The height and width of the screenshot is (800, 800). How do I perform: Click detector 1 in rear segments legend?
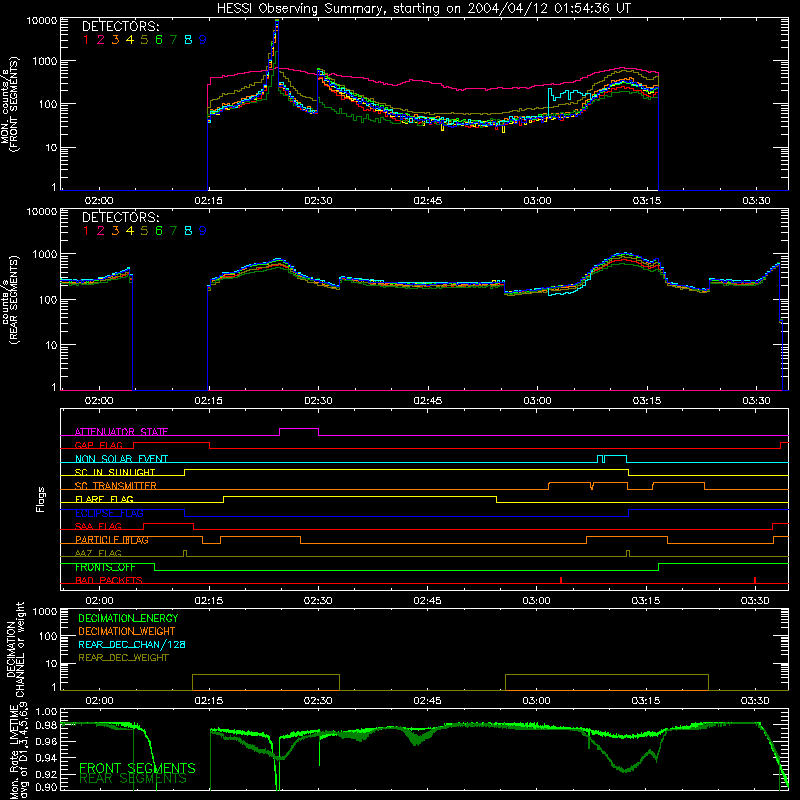coord(86,231)
